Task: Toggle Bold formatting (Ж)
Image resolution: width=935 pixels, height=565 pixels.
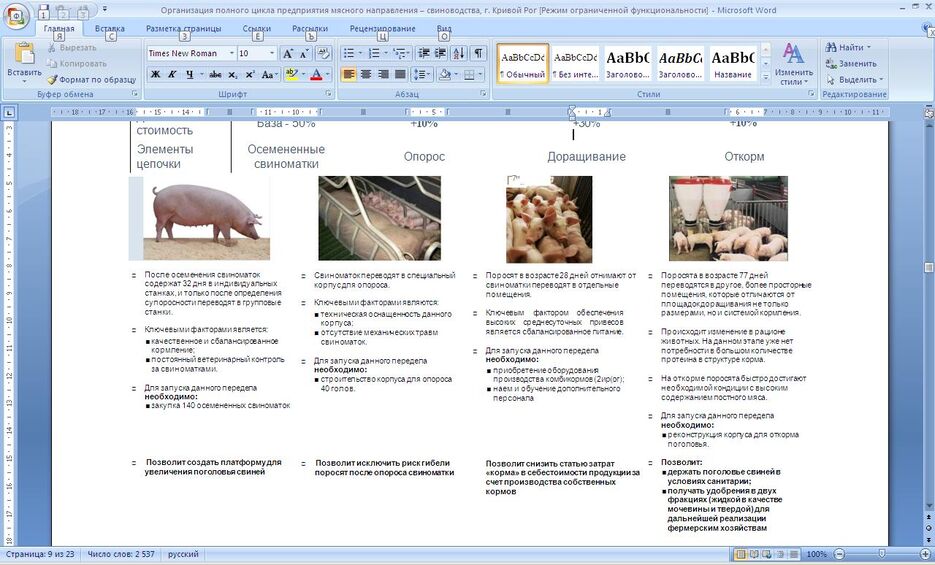Action: [156, 74]
